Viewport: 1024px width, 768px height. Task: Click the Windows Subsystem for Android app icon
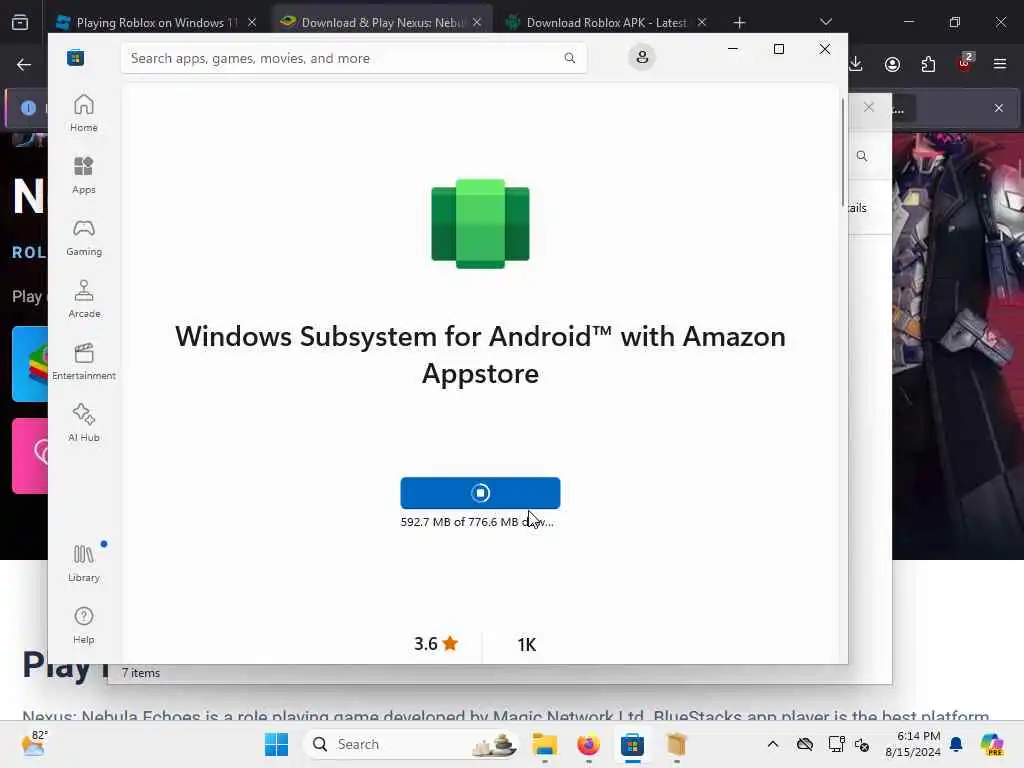point(480,223)
